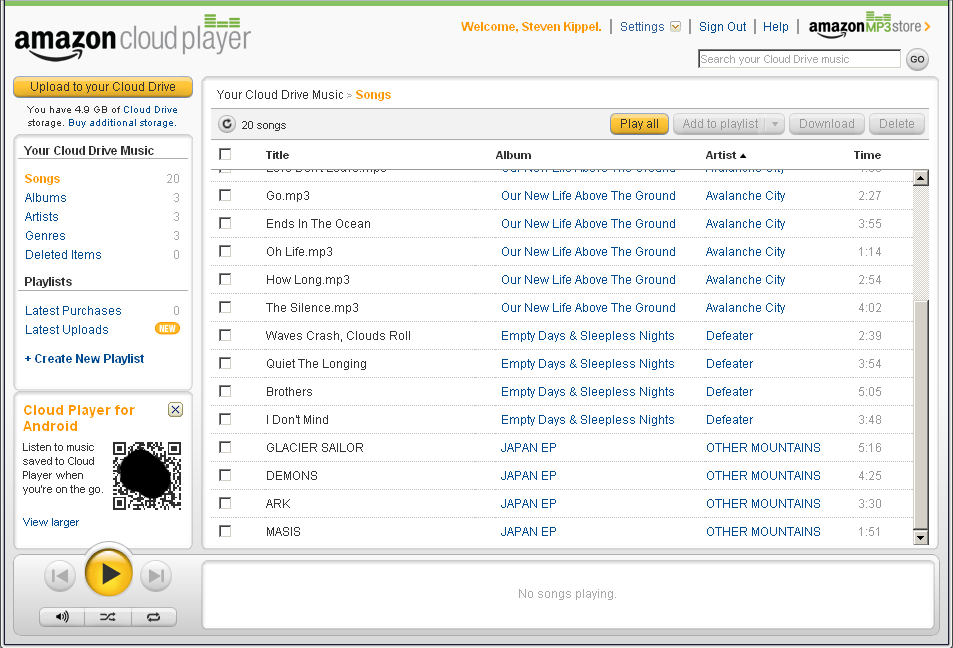
Task: Click the GO search button
Action: (x=917, y=60)
